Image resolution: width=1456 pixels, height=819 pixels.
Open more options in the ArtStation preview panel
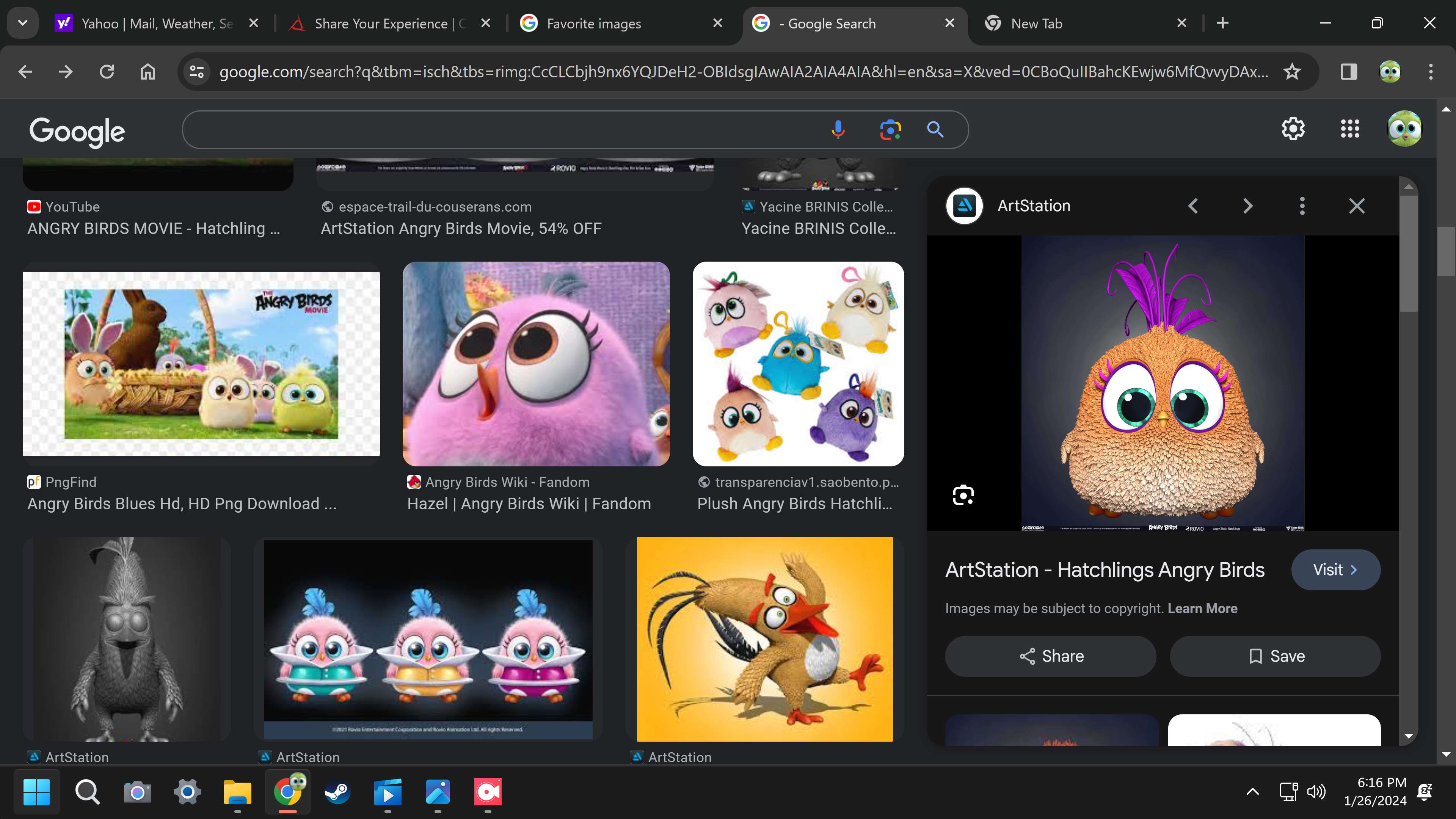pos(1302,206)
